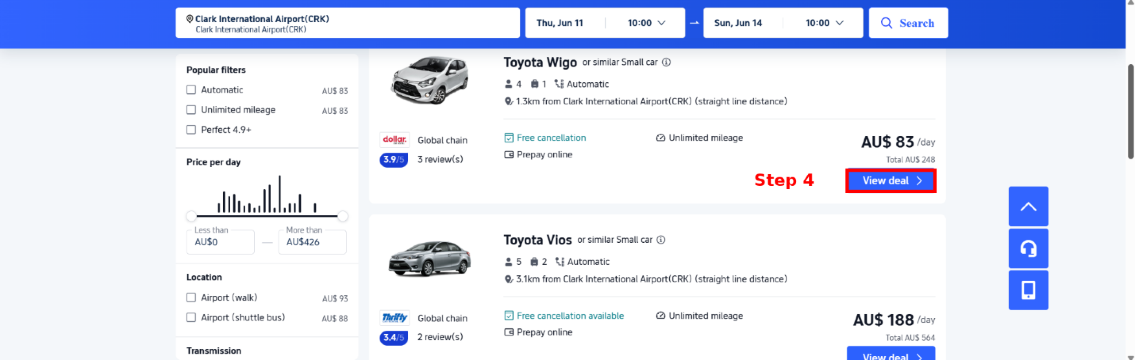
Task: Click the seats icon for Toyota Vios
Action: point(508,261)
